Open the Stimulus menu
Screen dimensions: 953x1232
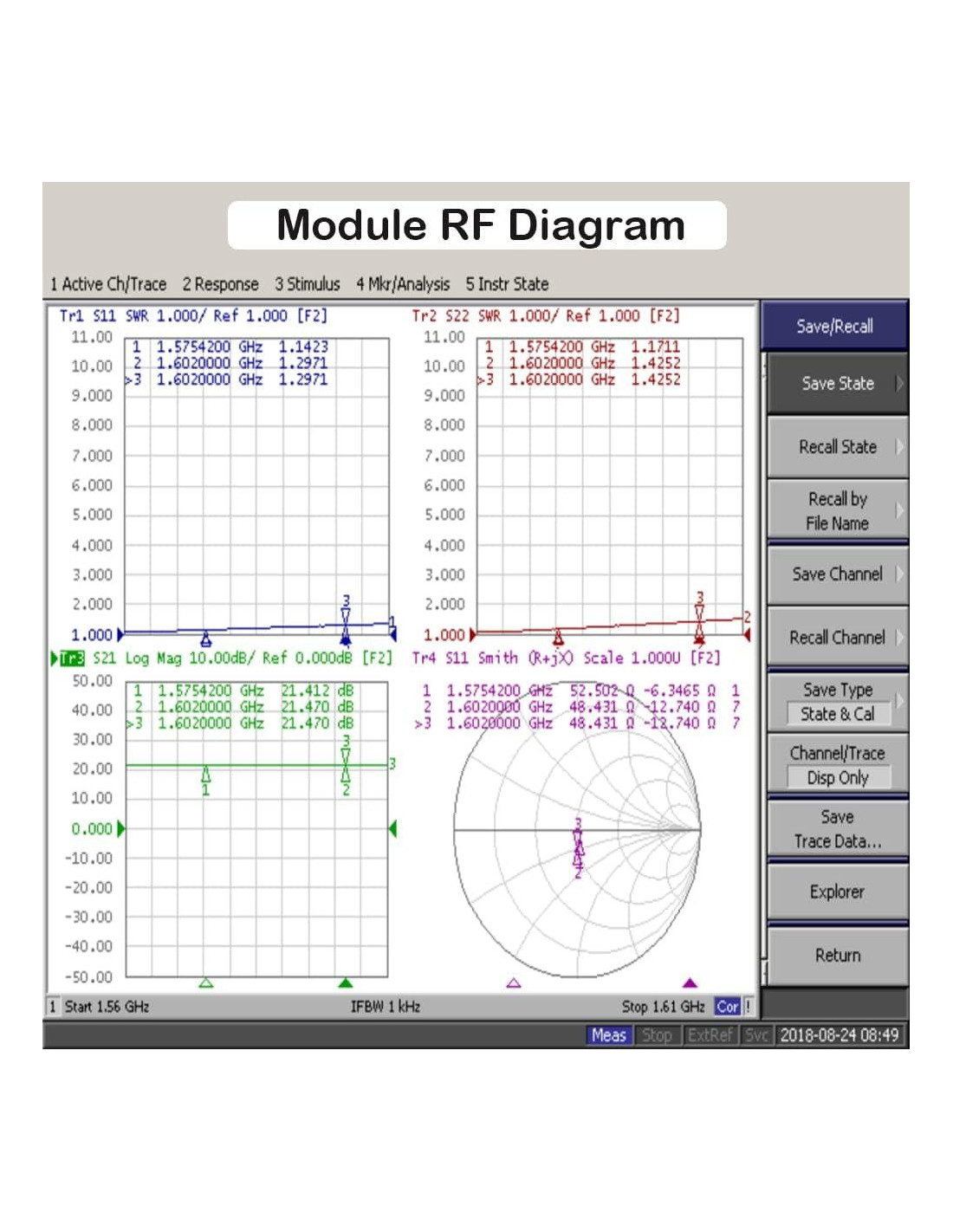click(308, 284)
